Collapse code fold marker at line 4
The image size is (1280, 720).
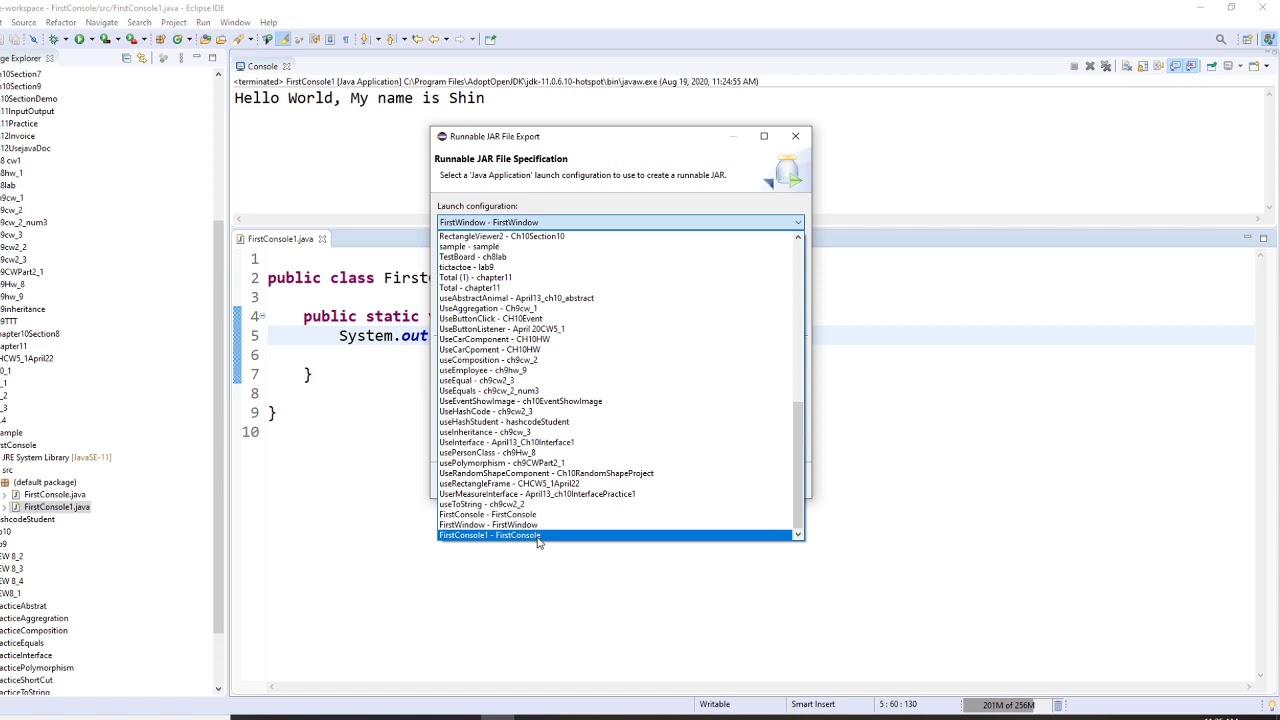point(262,316)
